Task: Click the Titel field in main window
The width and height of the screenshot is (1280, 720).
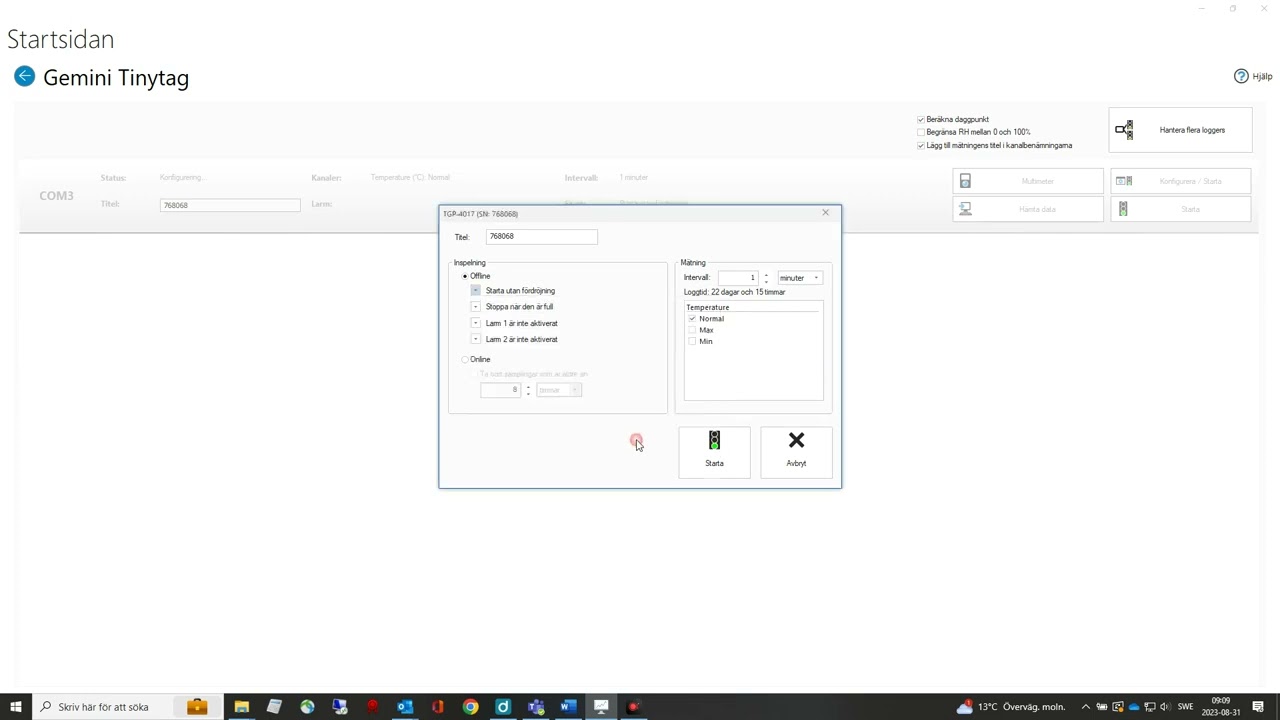Action: (230, 205)
